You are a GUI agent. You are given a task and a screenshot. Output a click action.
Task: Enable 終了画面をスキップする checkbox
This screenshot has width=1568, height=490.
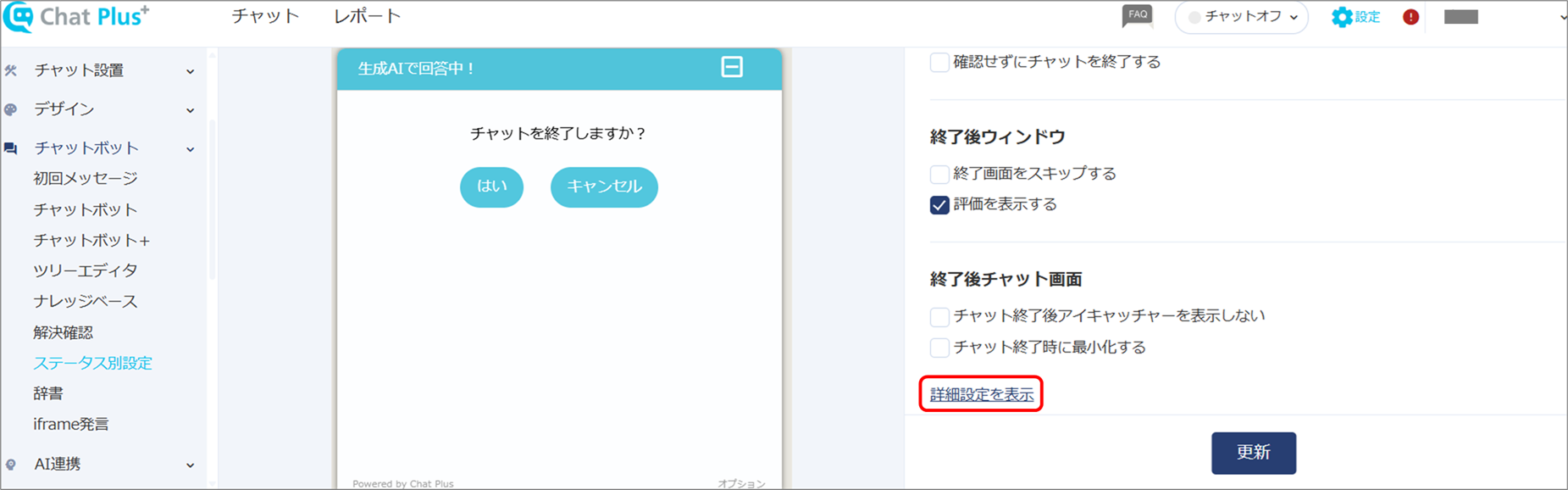click(939, 174)
